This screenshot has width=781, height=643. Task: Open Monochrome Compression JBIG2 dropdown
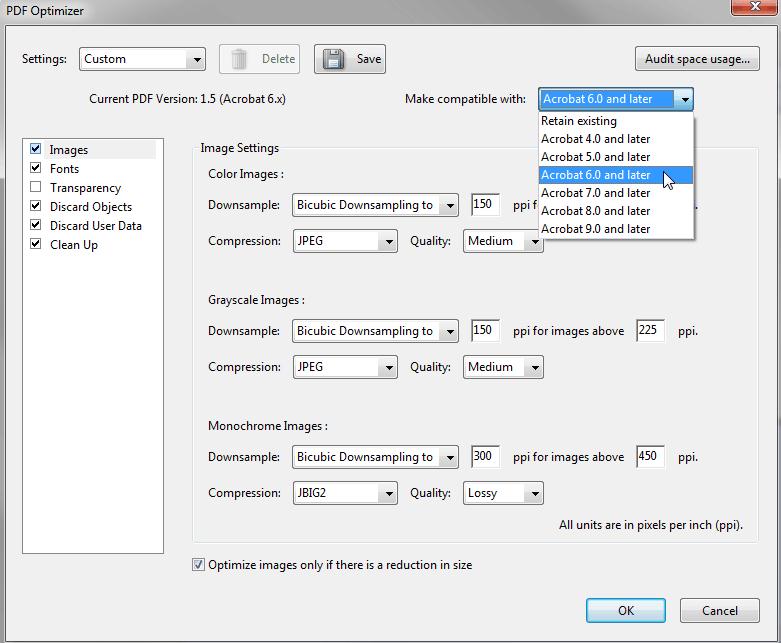coord(345,494)
